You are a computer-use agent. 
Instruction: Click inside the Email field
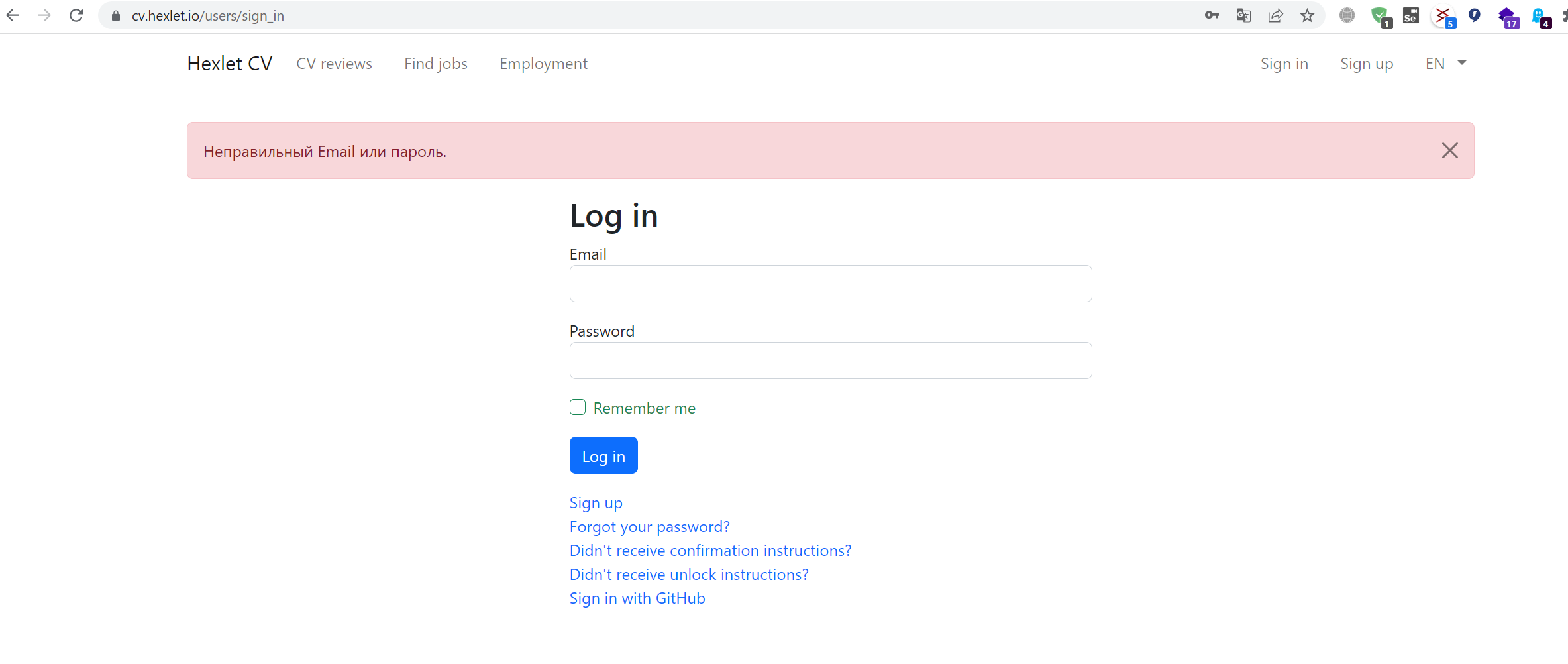point(829,284)
